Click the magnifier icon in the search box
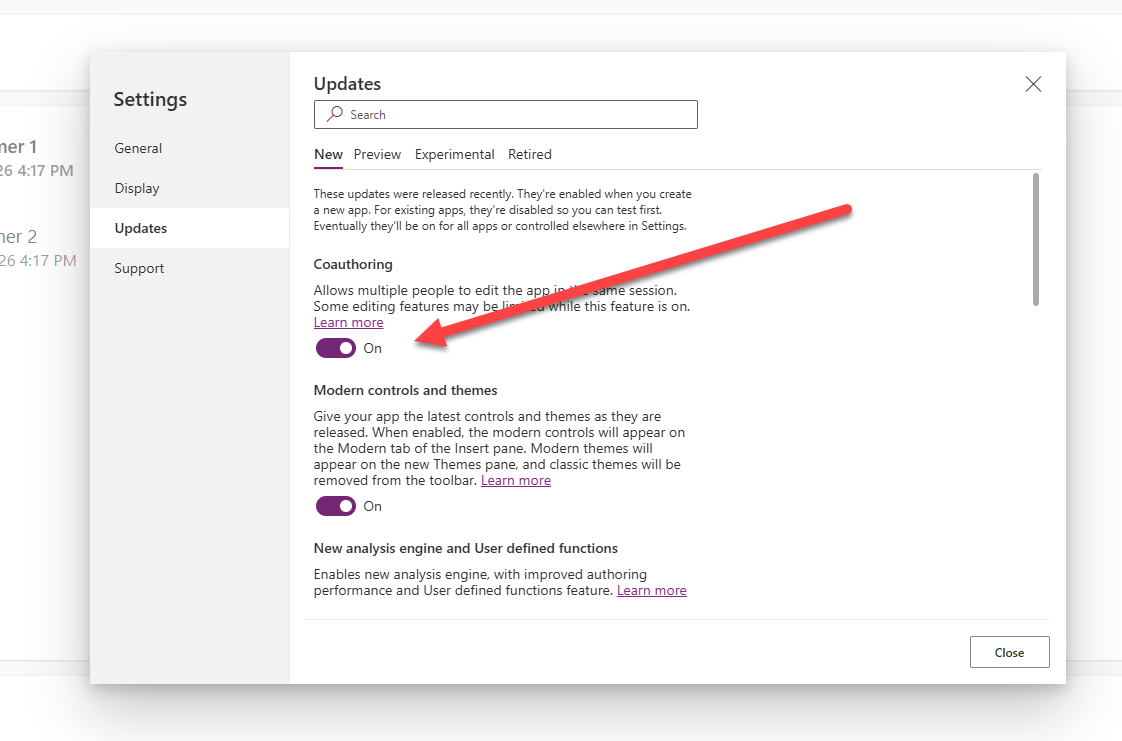 335,115
